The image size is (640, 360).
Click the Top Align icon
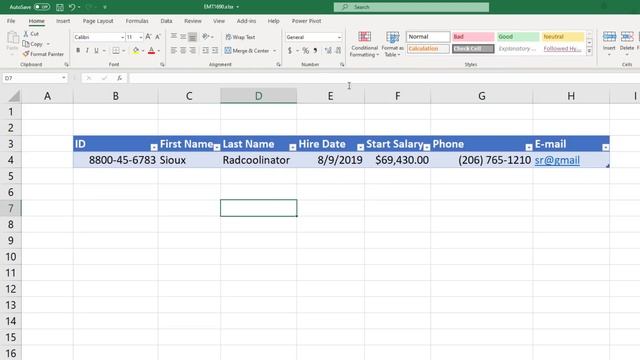coord(174,37)
